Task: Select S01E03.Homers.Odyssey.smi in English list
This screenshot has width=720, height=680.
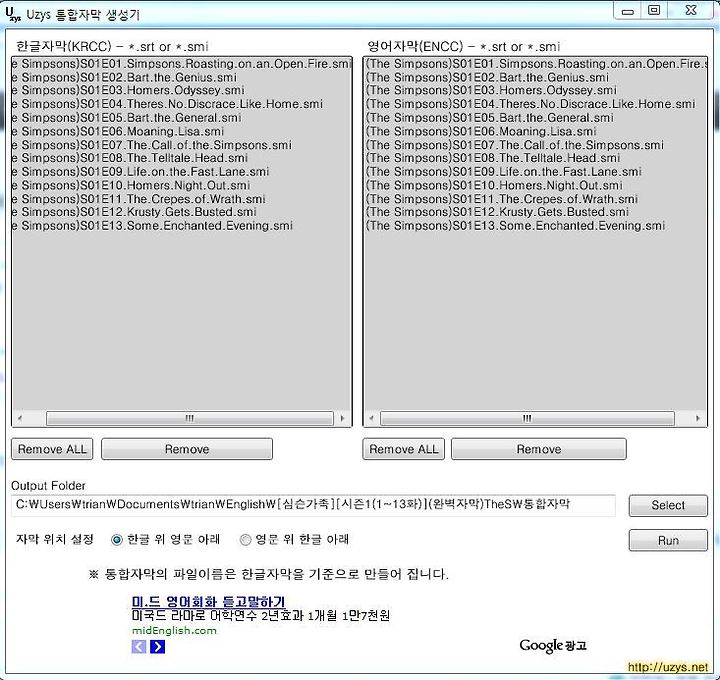Action: (x=535, y=90)
